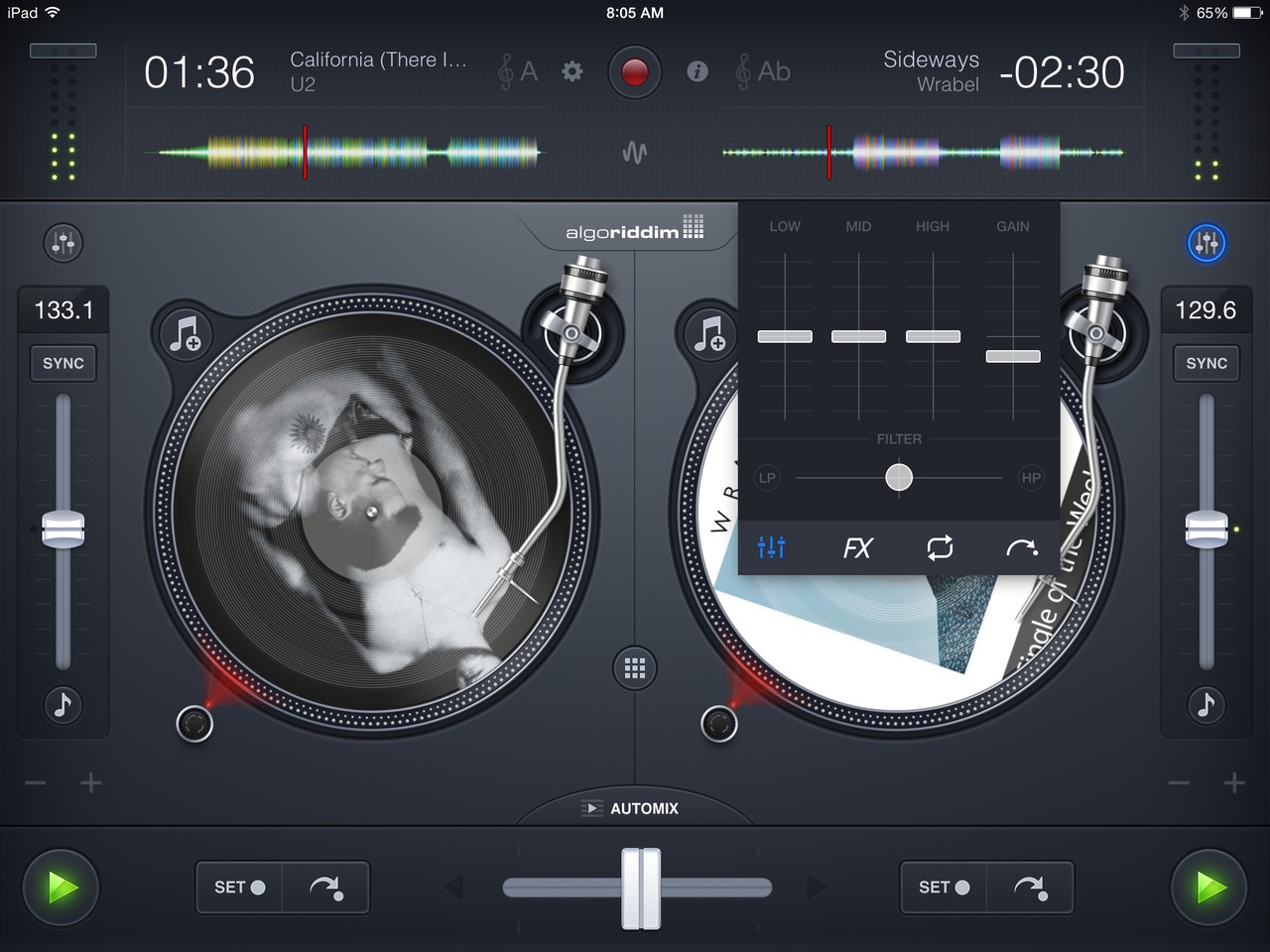Screen dimensions: 1270x952
Task: Set cue point on left deck
Action: (x=239, y=887)
